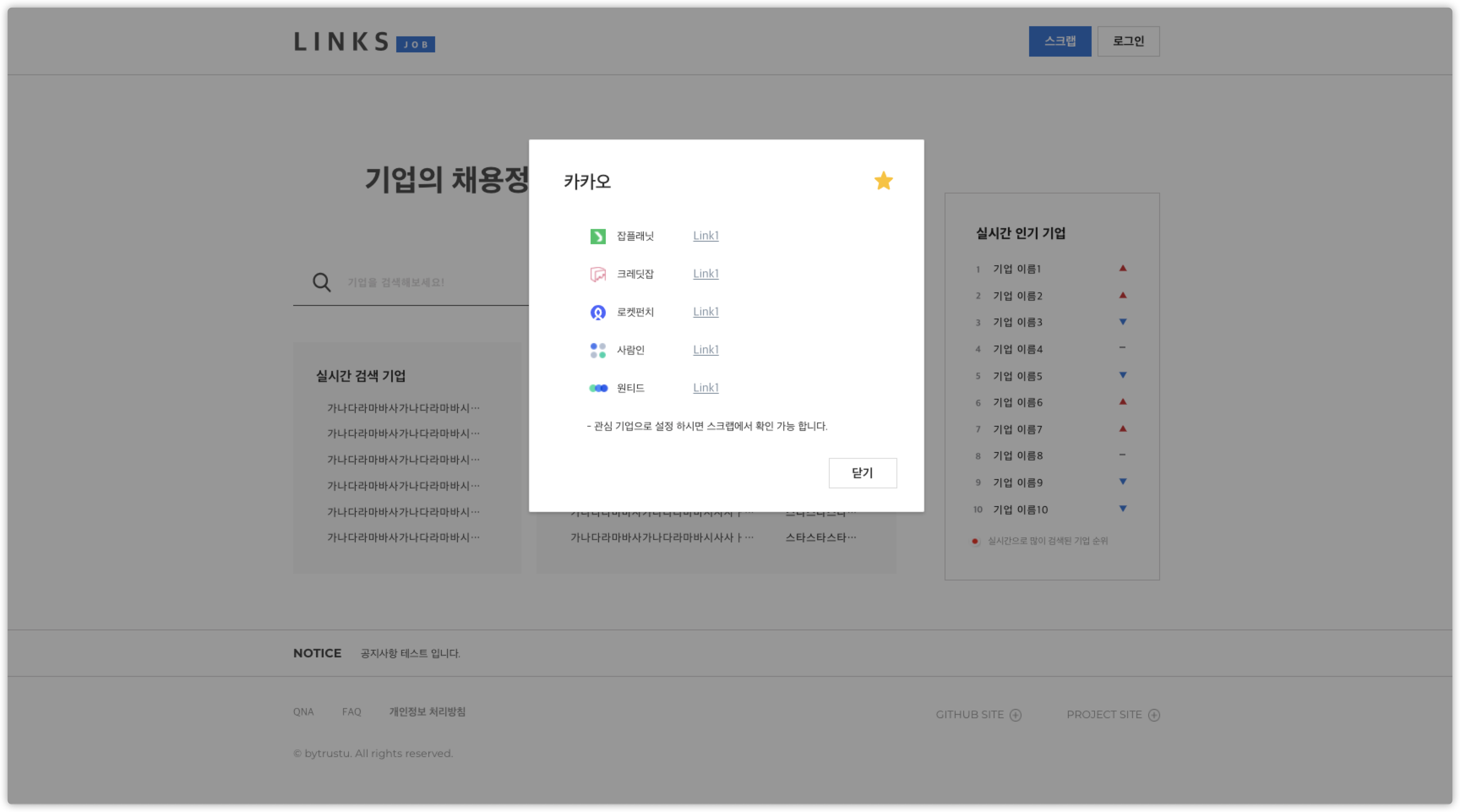Select 기업 이름10 in popular list

pos(1020,510)
